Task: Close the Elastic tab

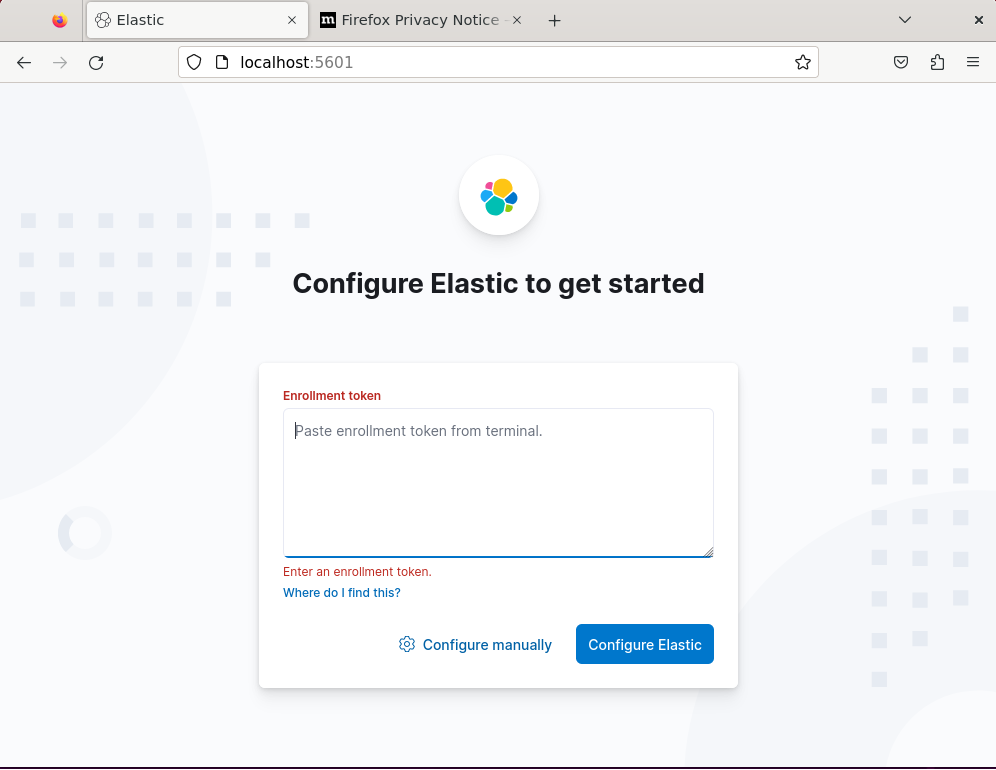Action: pos(292,20)
